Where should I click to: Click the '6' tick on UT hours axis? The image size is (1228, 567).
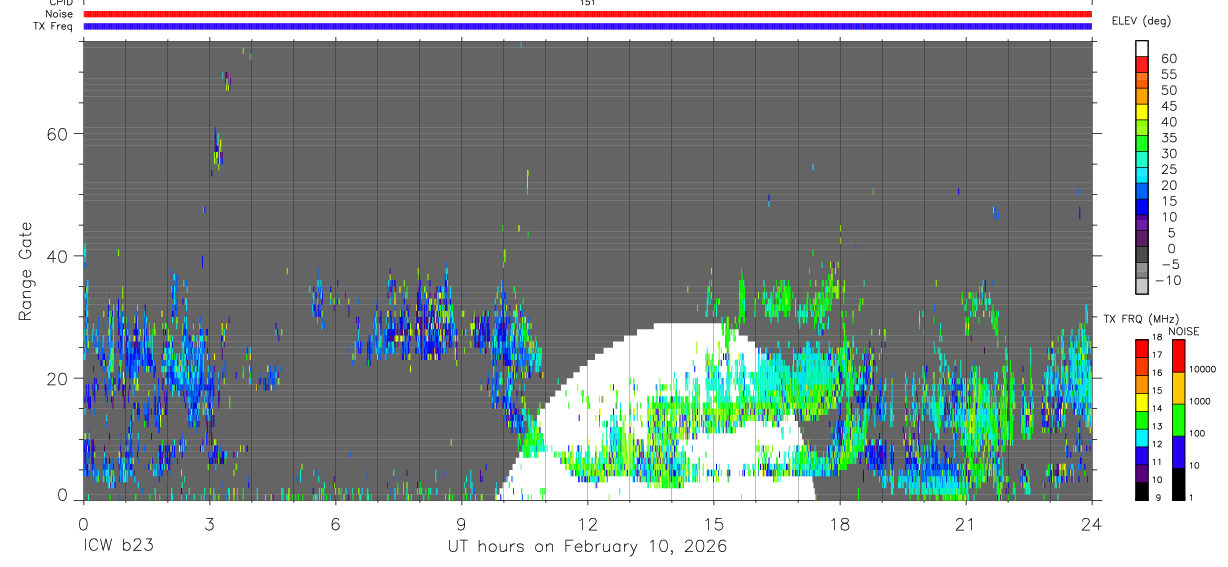pos(335,523)
